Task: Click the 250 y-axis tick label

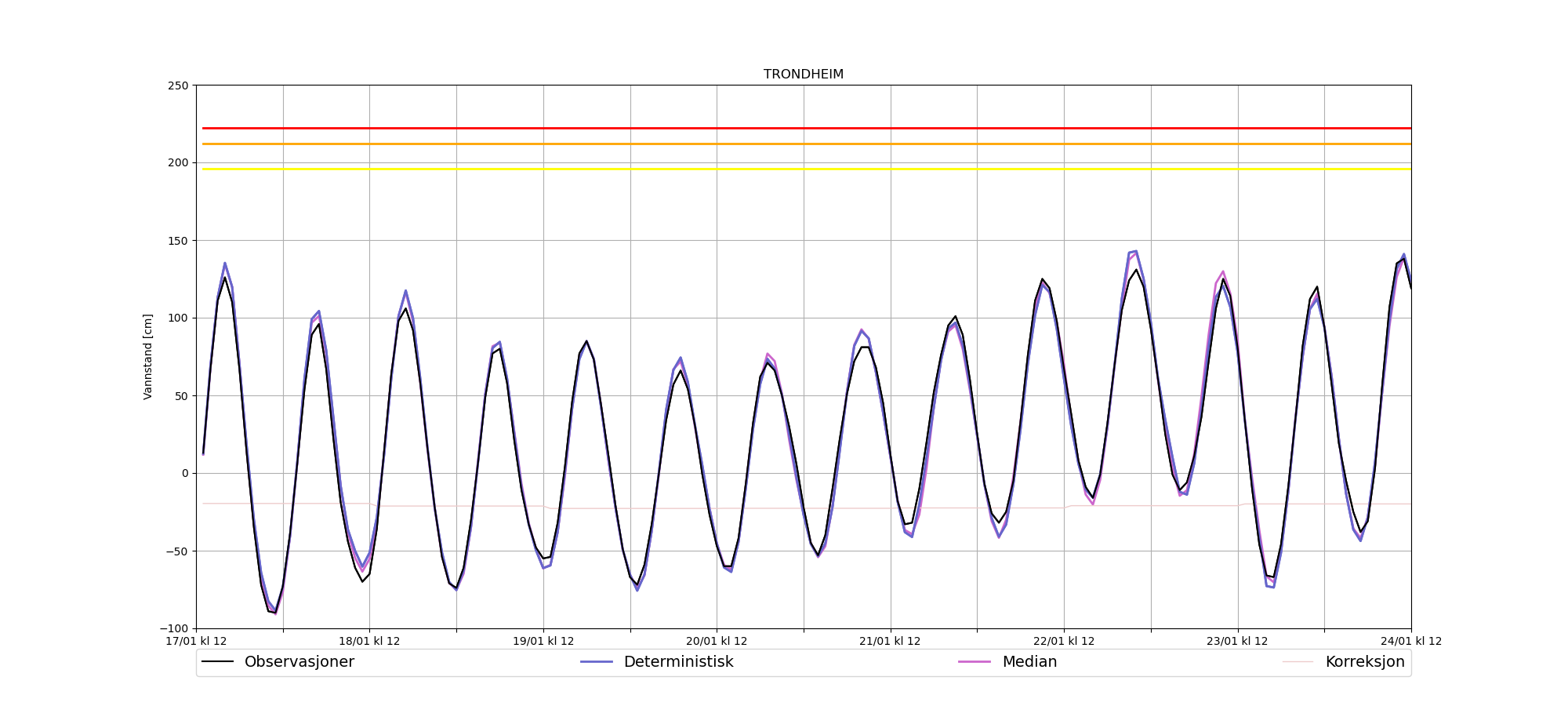Action: [x=179, y=86]
